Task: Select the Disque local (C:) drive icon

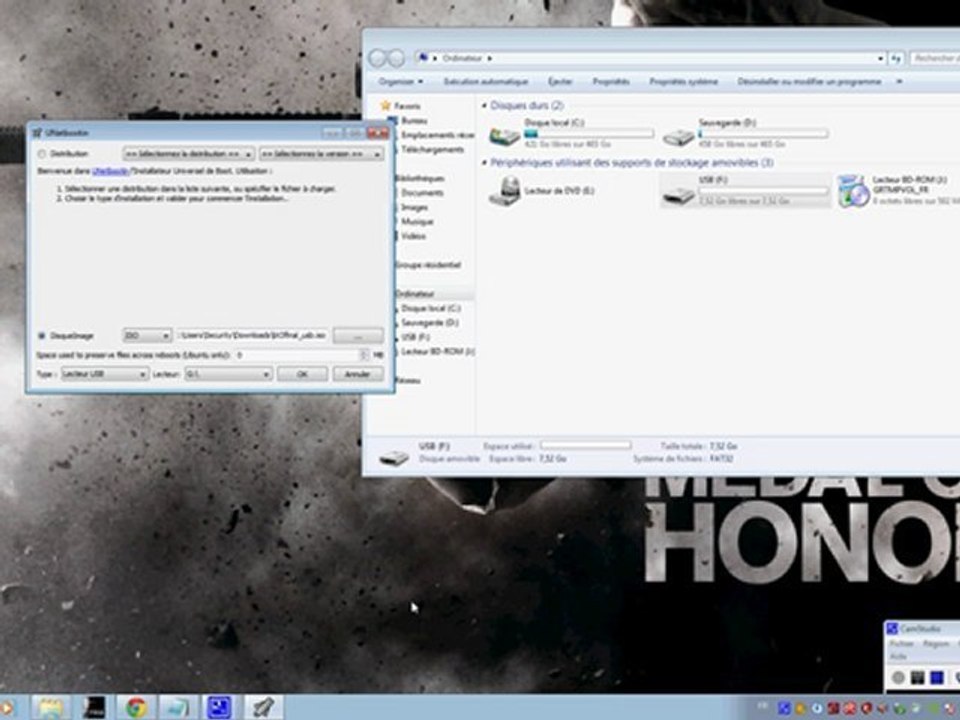Action: point(504,134)
